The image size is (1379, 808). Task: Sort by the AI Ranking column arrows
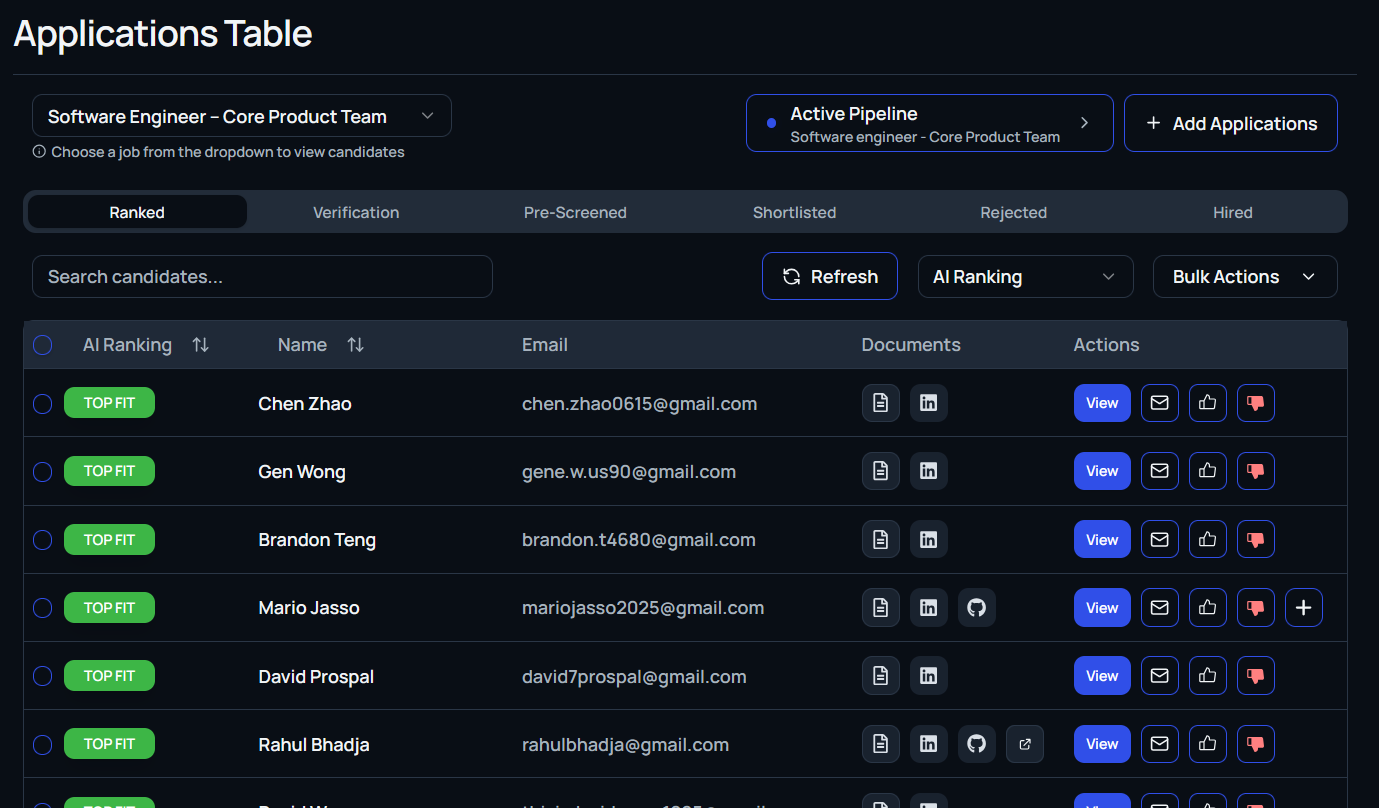[201, 345]
